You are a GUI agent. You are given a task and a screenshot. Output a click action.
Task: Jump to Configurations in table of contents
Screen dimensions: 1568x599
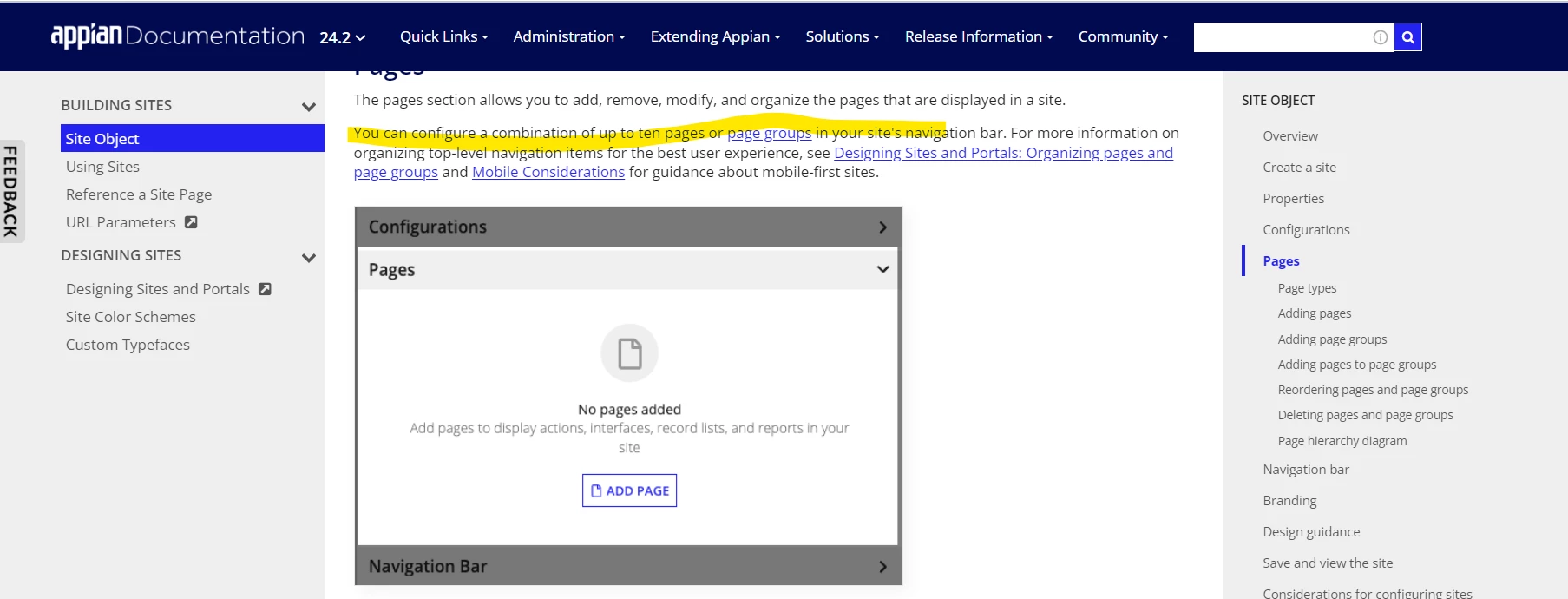pyautogui.click(x=1306, y=230)
